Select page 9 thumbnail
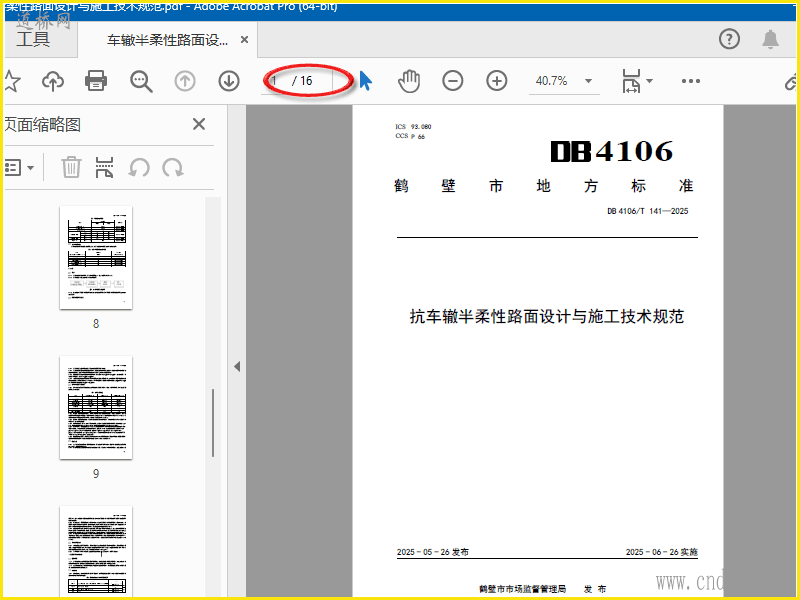The height and width of the screenshot is (600, 800). coord(96,408)
